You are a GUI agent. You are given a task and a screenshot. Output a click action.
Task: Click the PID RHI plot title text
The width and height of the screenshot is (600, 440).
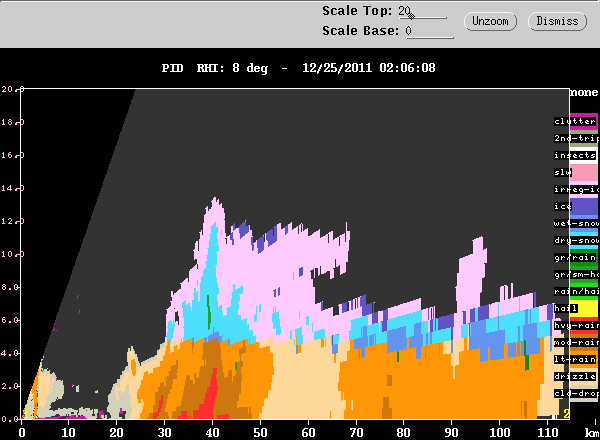pos(299,68)
